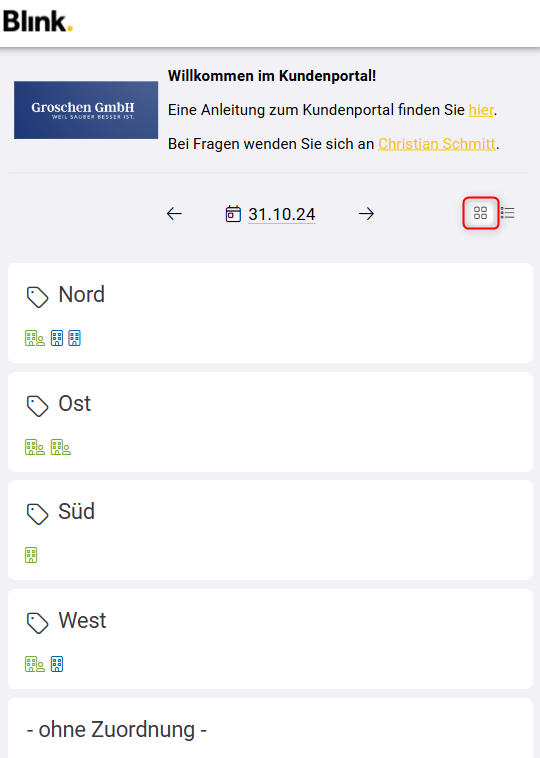The image size is (540, 758).
Task: Click the Groschen GmbH company banner
Action: coord(86,110)
